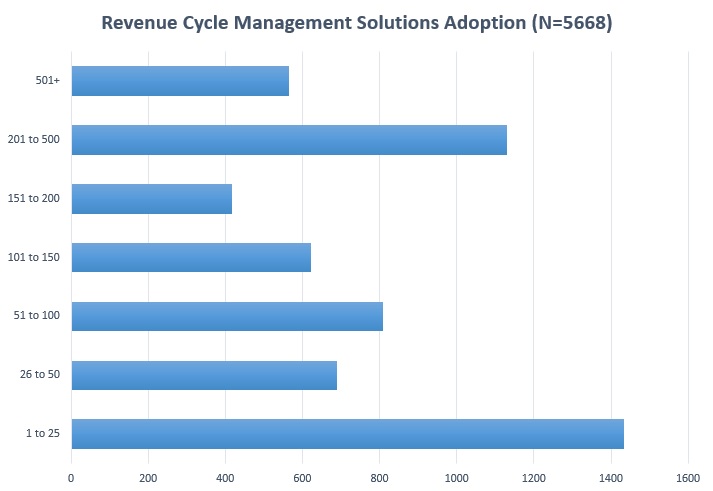Click the 0 value on horizontal axis
The width and height of the screenshot is (713, 491).
click(71, 476)
